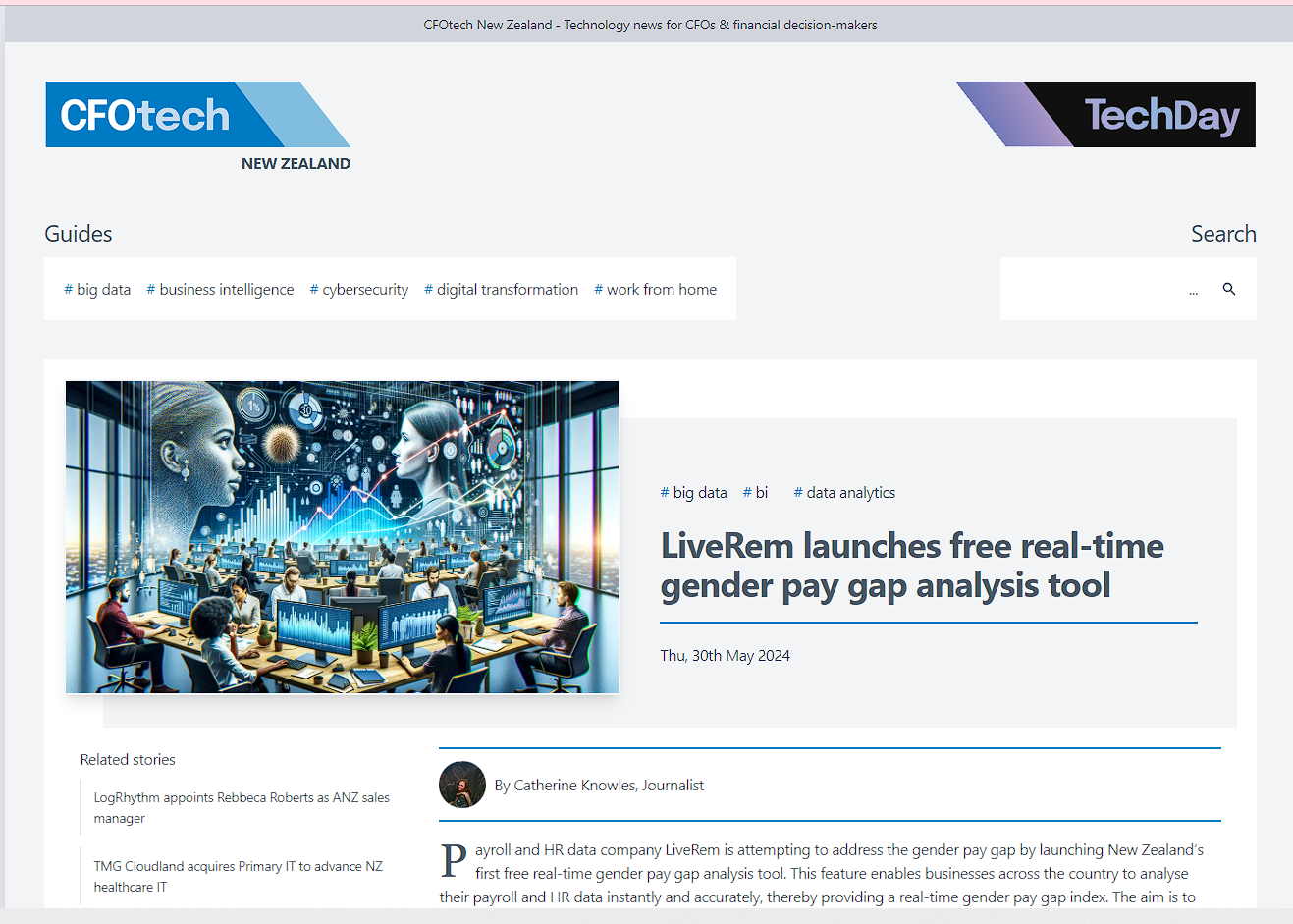Screen dimensions: 1293x924
Task: Click the article's feature image
Action: pos(342,536)
